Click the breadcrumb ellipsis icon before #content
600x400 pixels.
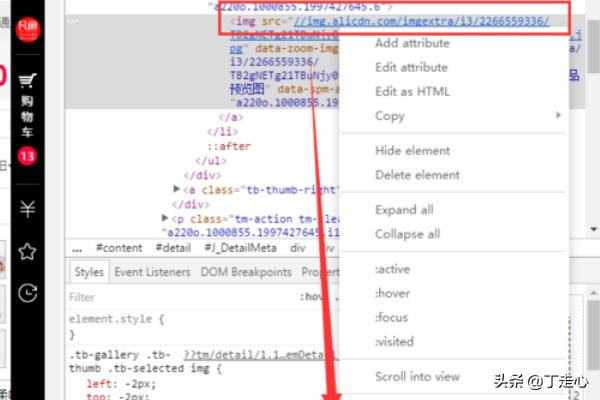click(77, 247)
